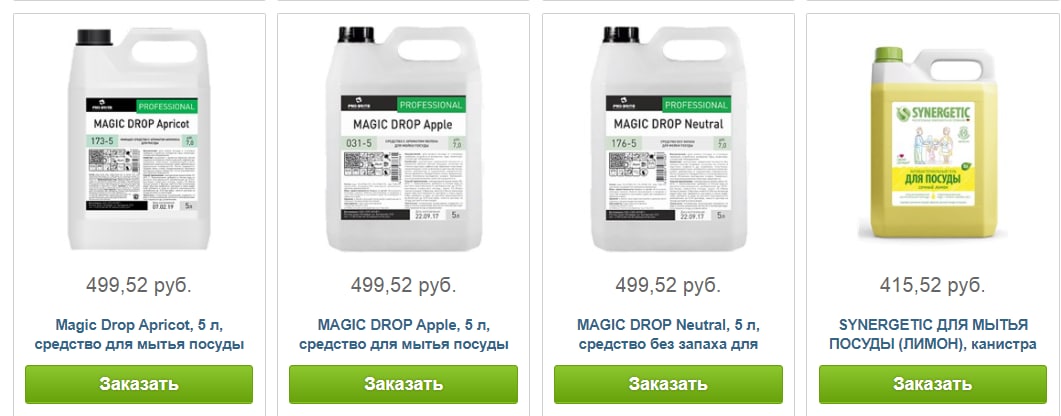Click the green cap of the SYNERGETIC canister
Image resolution: width=1061 pixels, height=416 pixels.
click(x=888, y=55)
